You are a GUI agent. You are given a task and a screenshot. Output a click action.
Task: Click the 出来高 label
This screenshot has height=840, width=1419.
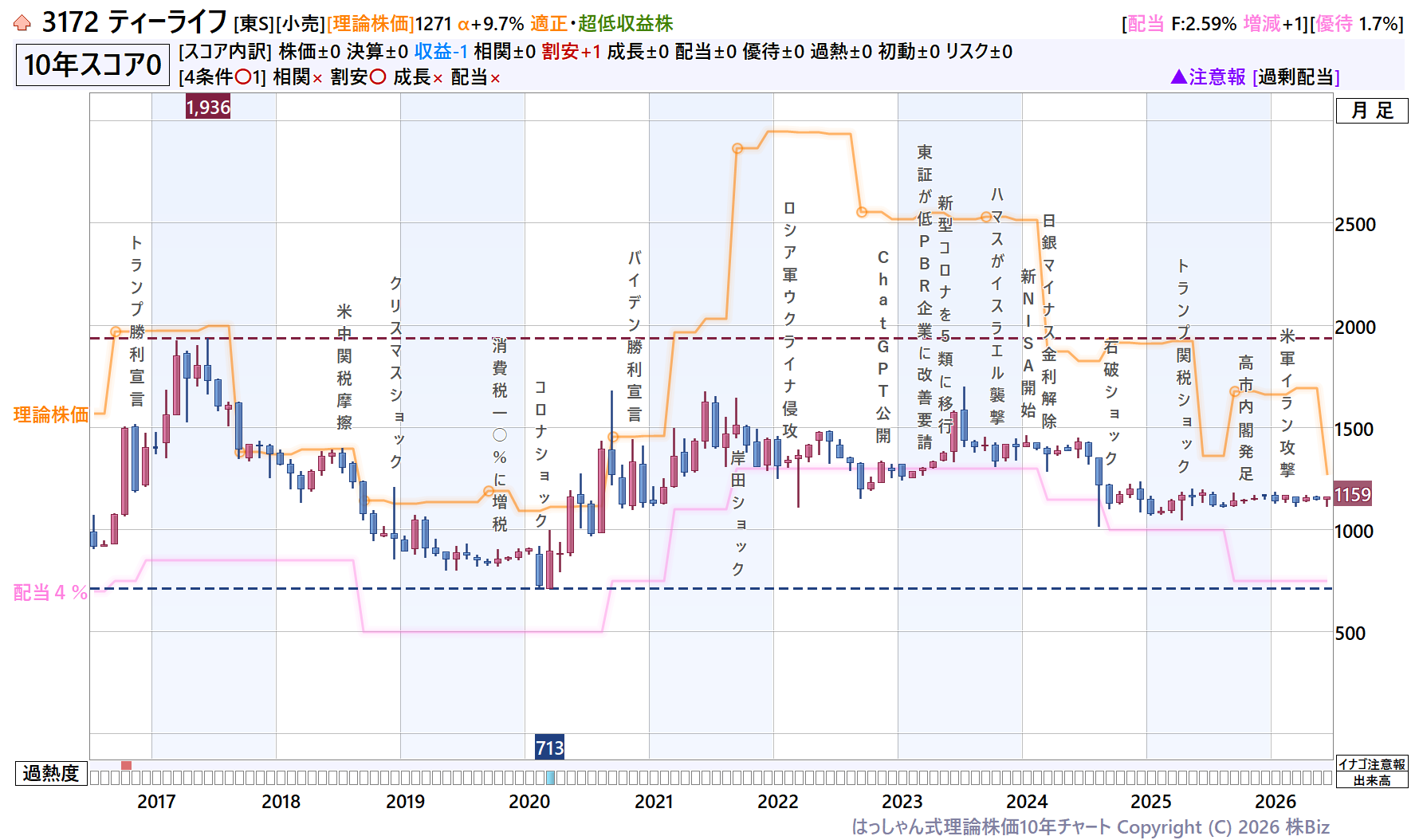(1372, 780)
